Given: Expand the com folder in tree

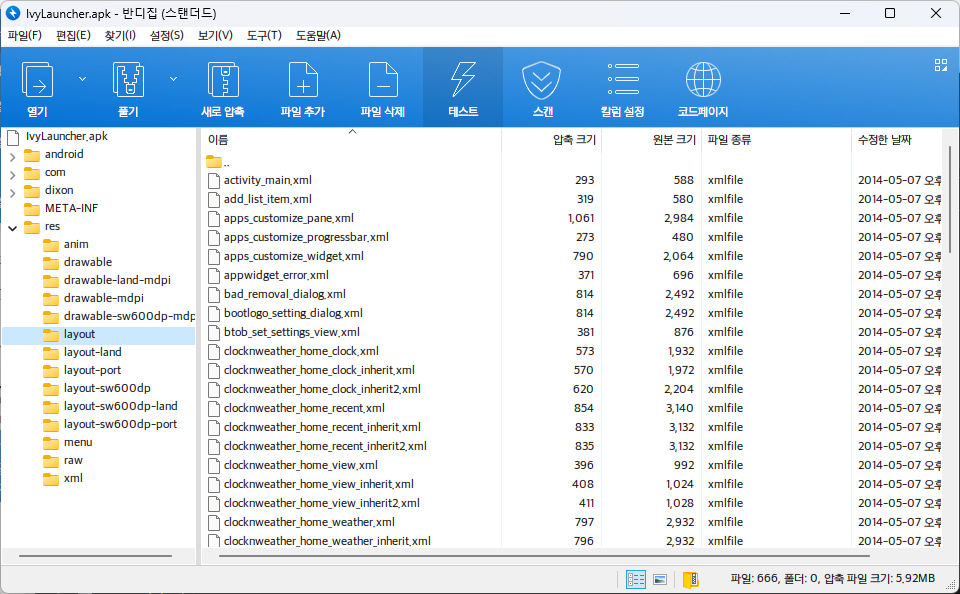Looking at the screenshot, I should point(12,175).
